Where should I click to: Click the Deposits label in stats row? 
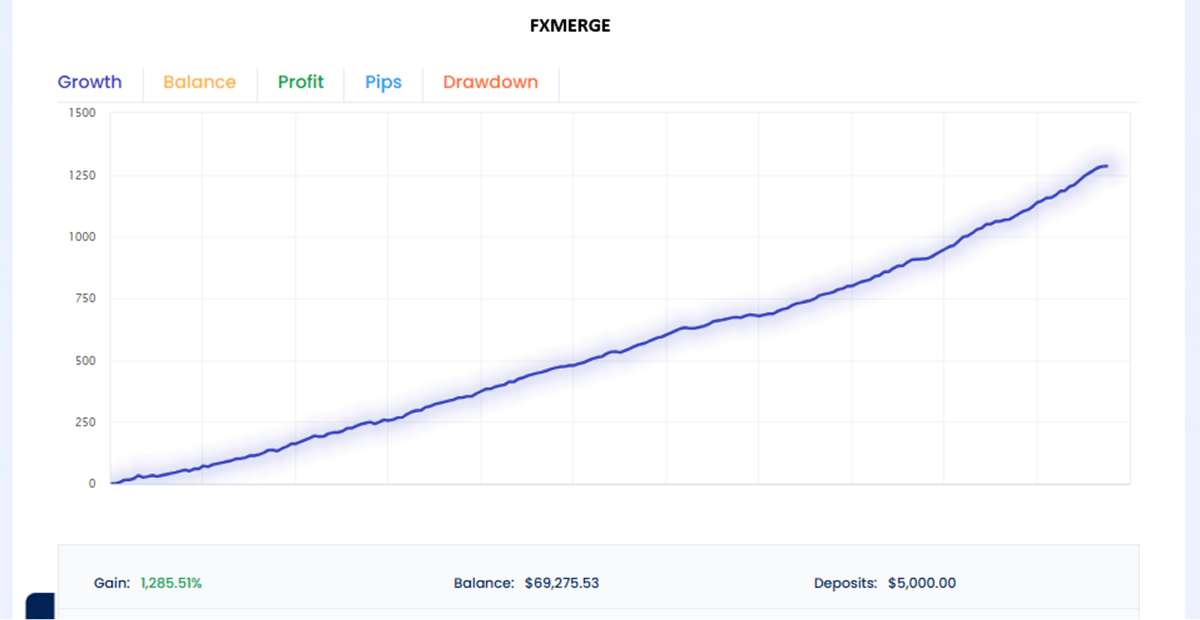845,583
